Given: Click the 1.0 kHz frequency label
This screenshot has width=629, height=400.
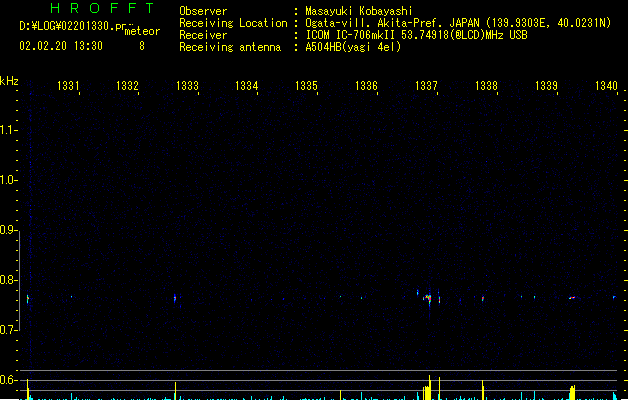Looking at the screenshot, I should 7,179.
